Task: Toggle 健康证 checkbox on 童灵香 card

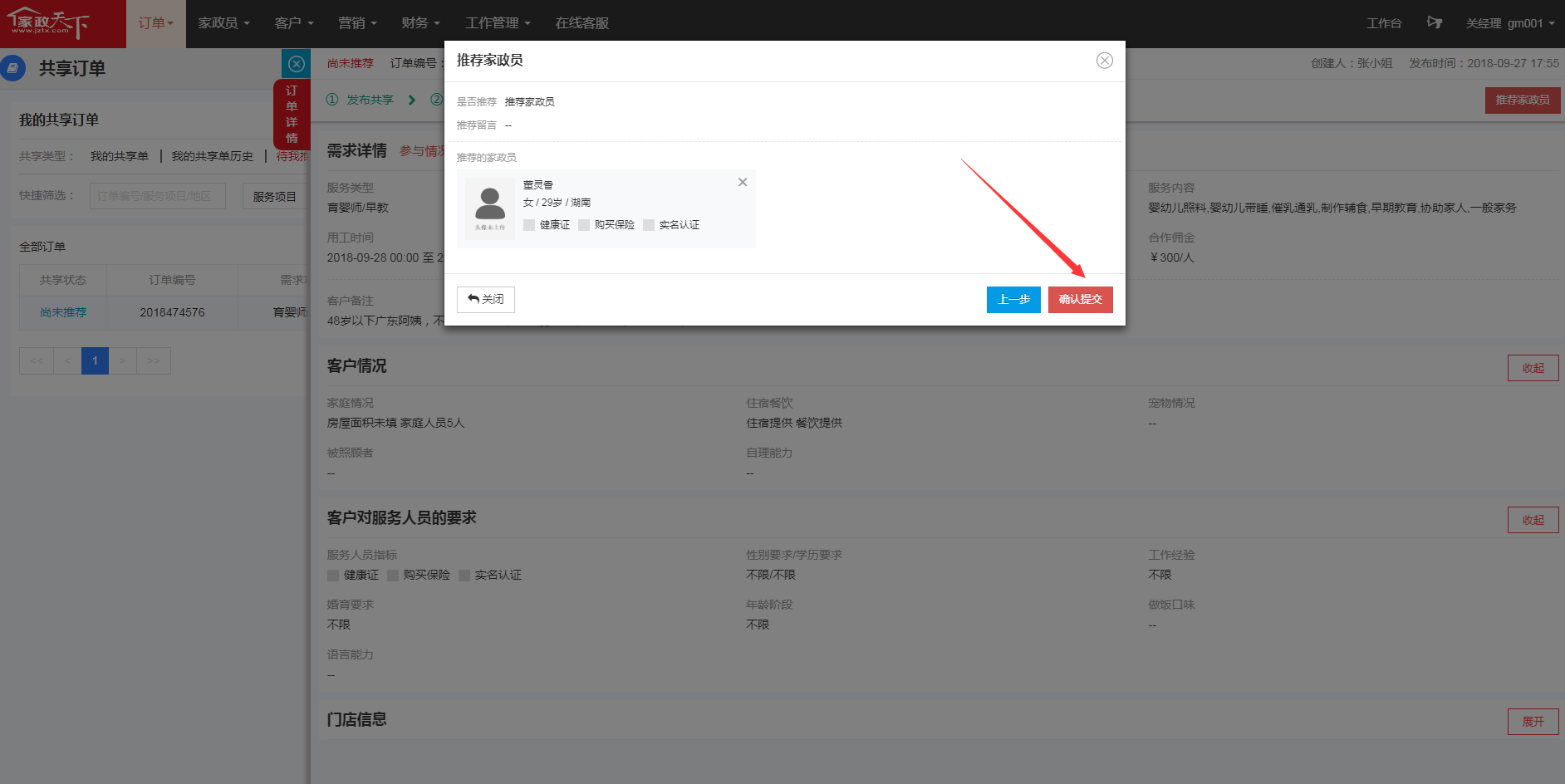Action: 529,225
